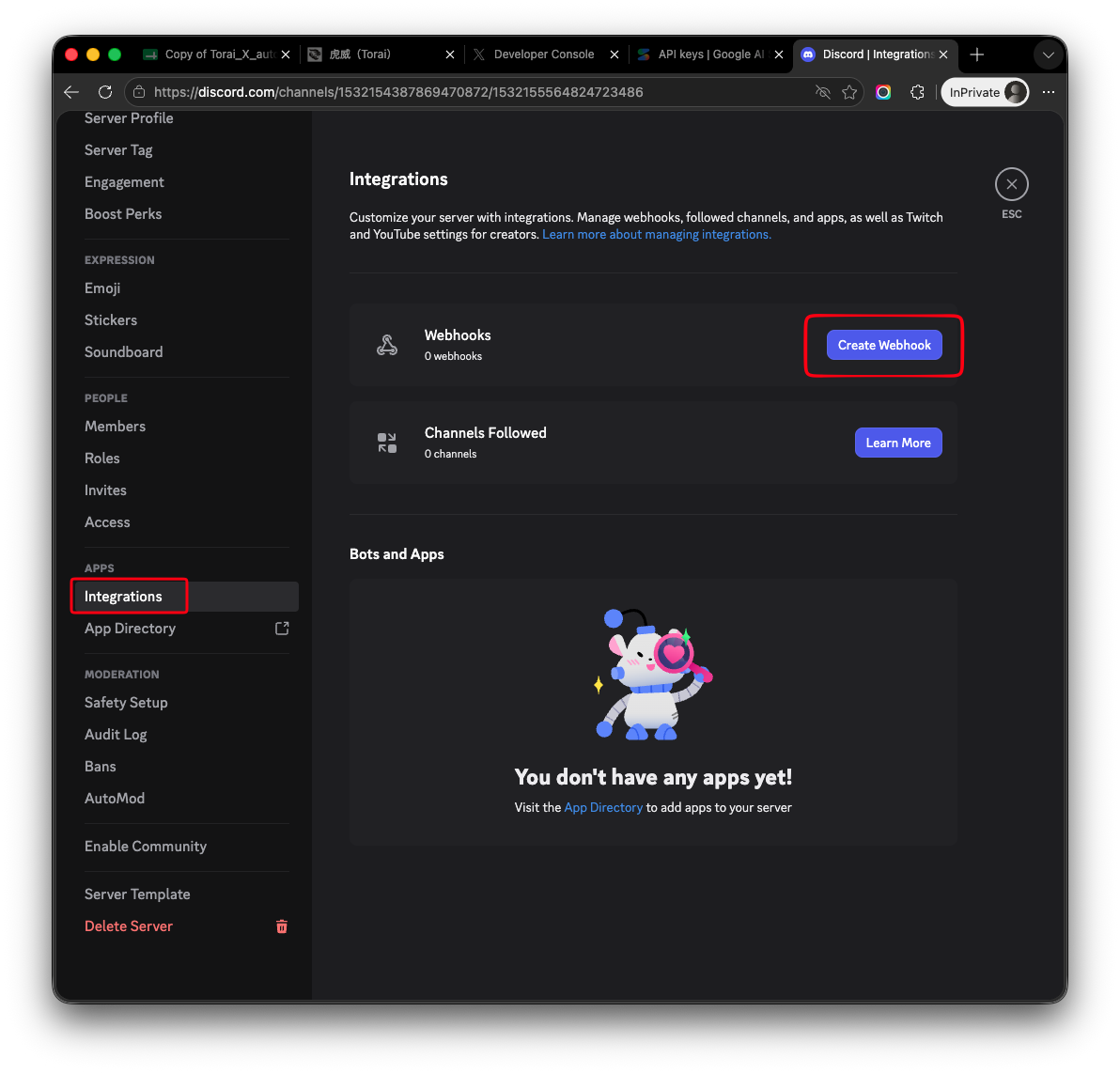This screenshot has height=1073, width=1120.
Task: Click the address bar URL field
Action: tap(398, 92)
